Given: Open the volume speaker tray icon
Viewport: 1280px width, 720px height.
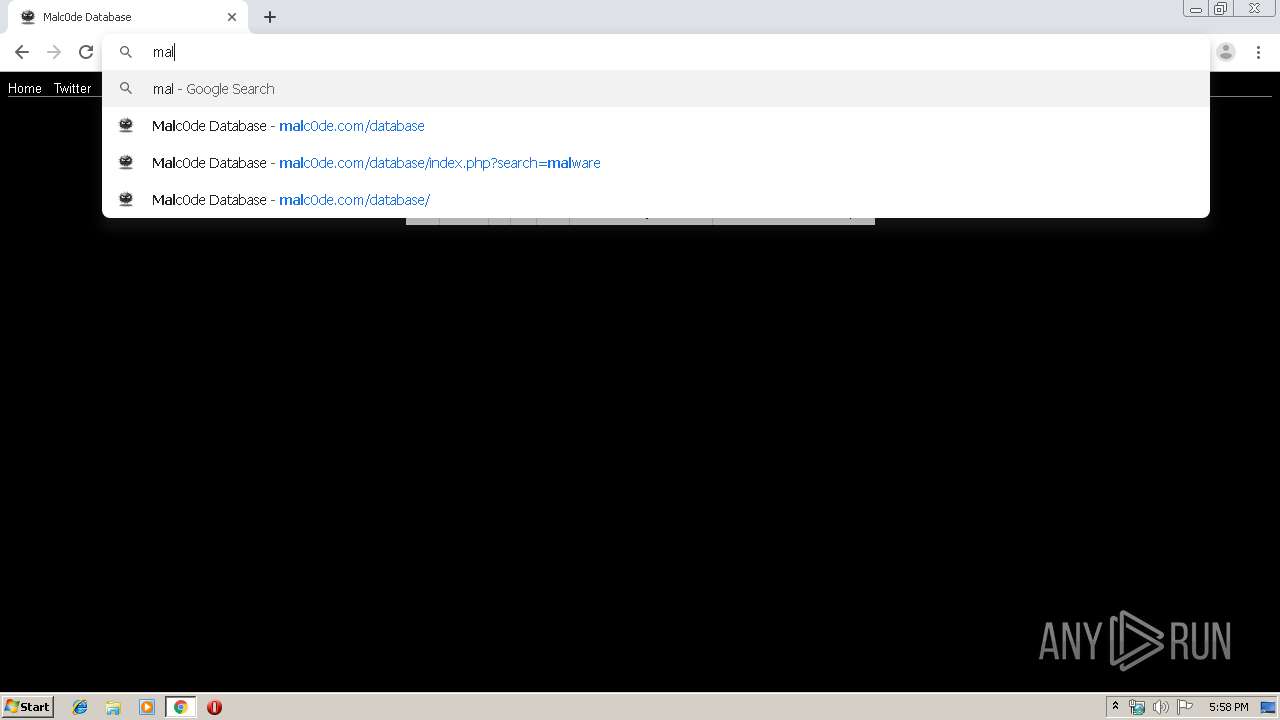Looking at the screenshot, I should point(1160,707).
